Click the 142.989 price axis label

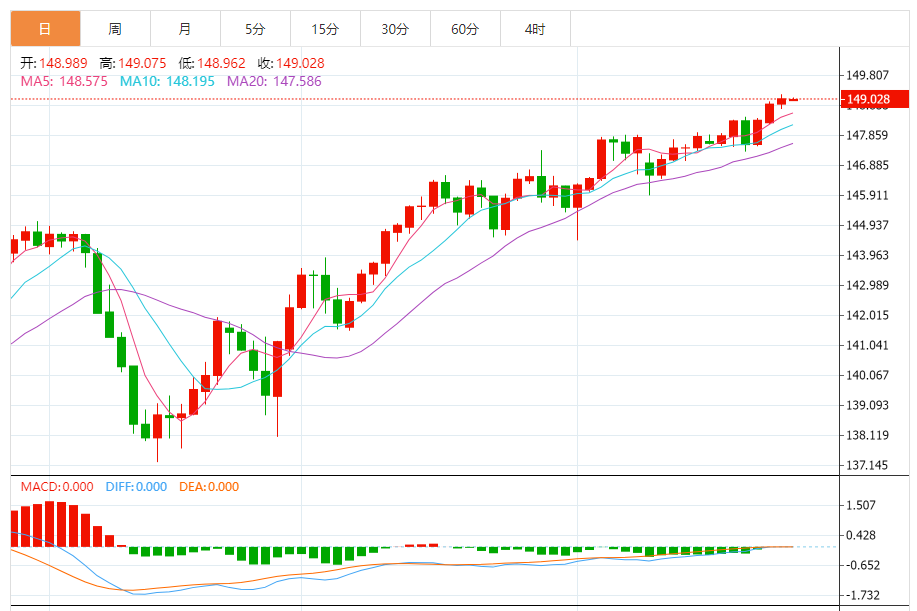(x=867, y=285)
